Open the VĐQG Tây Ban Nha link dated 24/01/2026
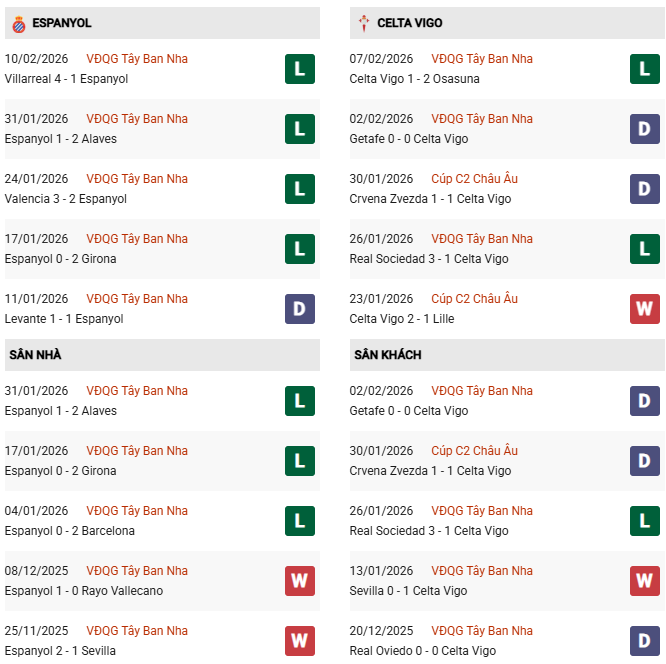 coord(137,179)
